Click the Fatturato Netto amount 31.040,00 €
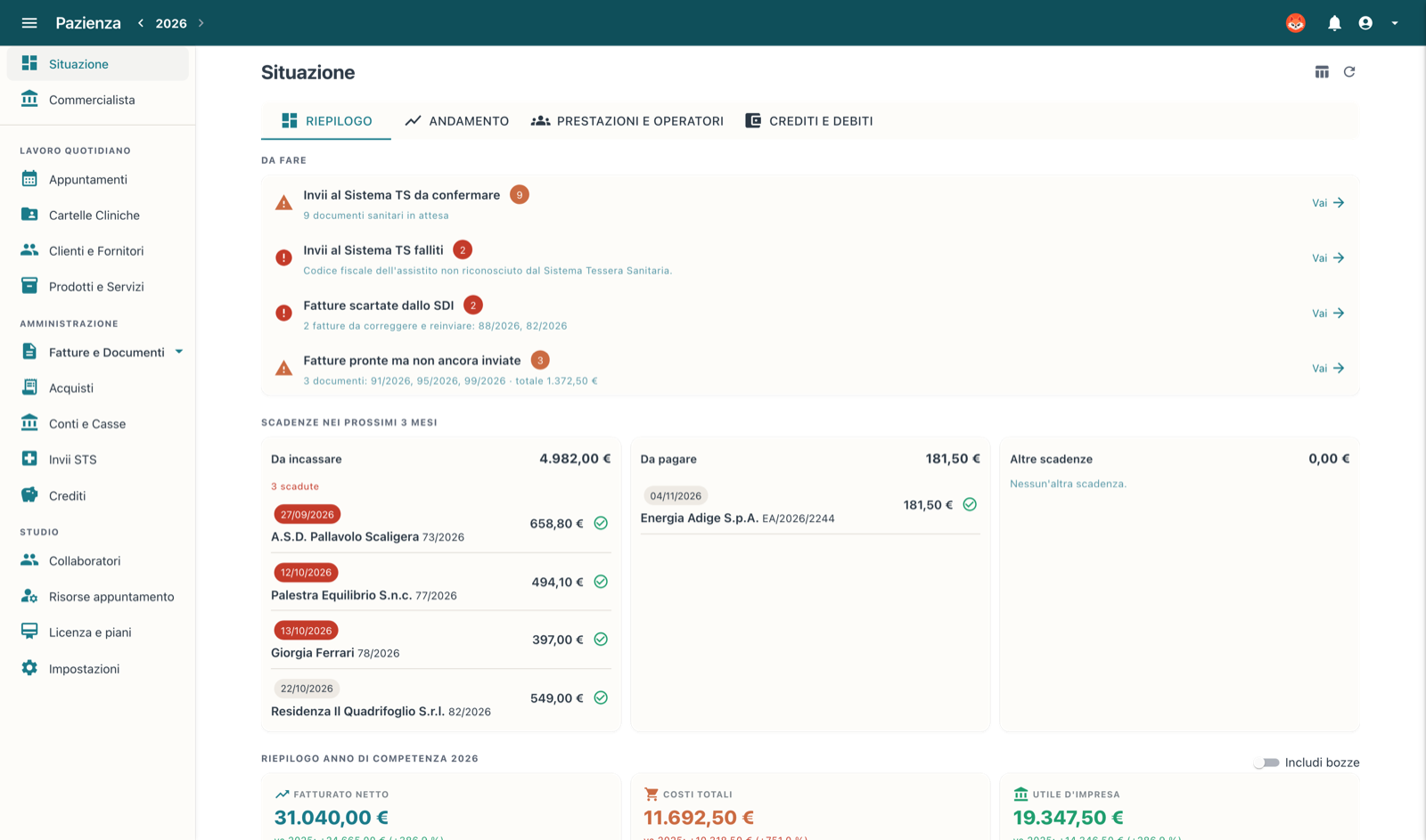 (332, 818)
